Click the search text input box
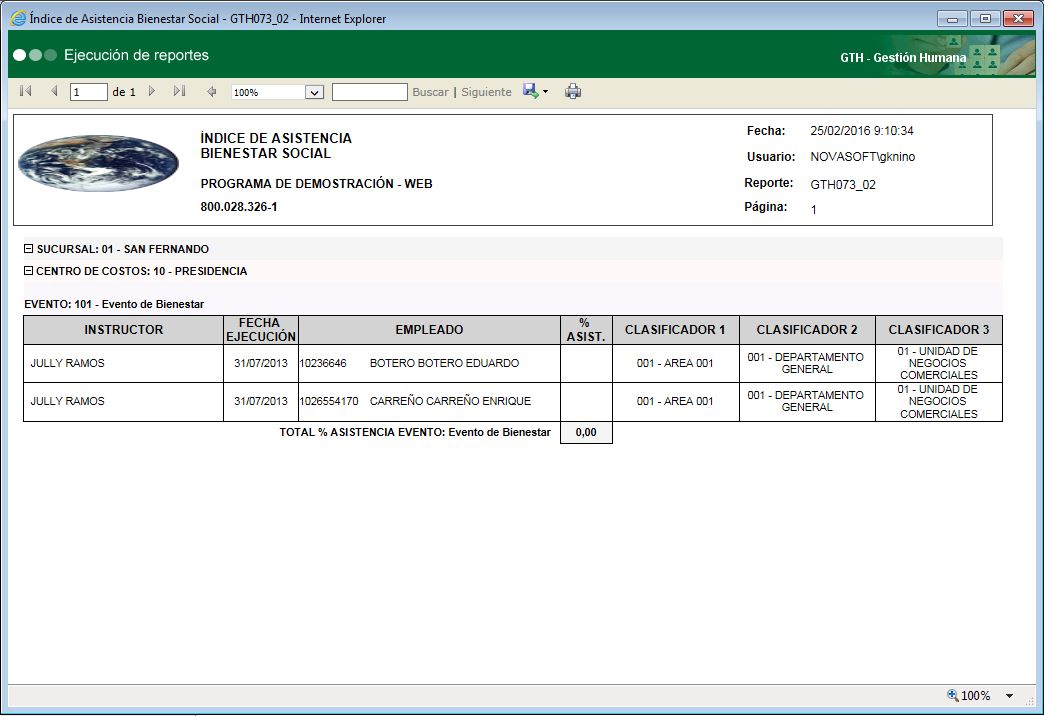This screenshot has height=716, width=1044. click(369, 92)
